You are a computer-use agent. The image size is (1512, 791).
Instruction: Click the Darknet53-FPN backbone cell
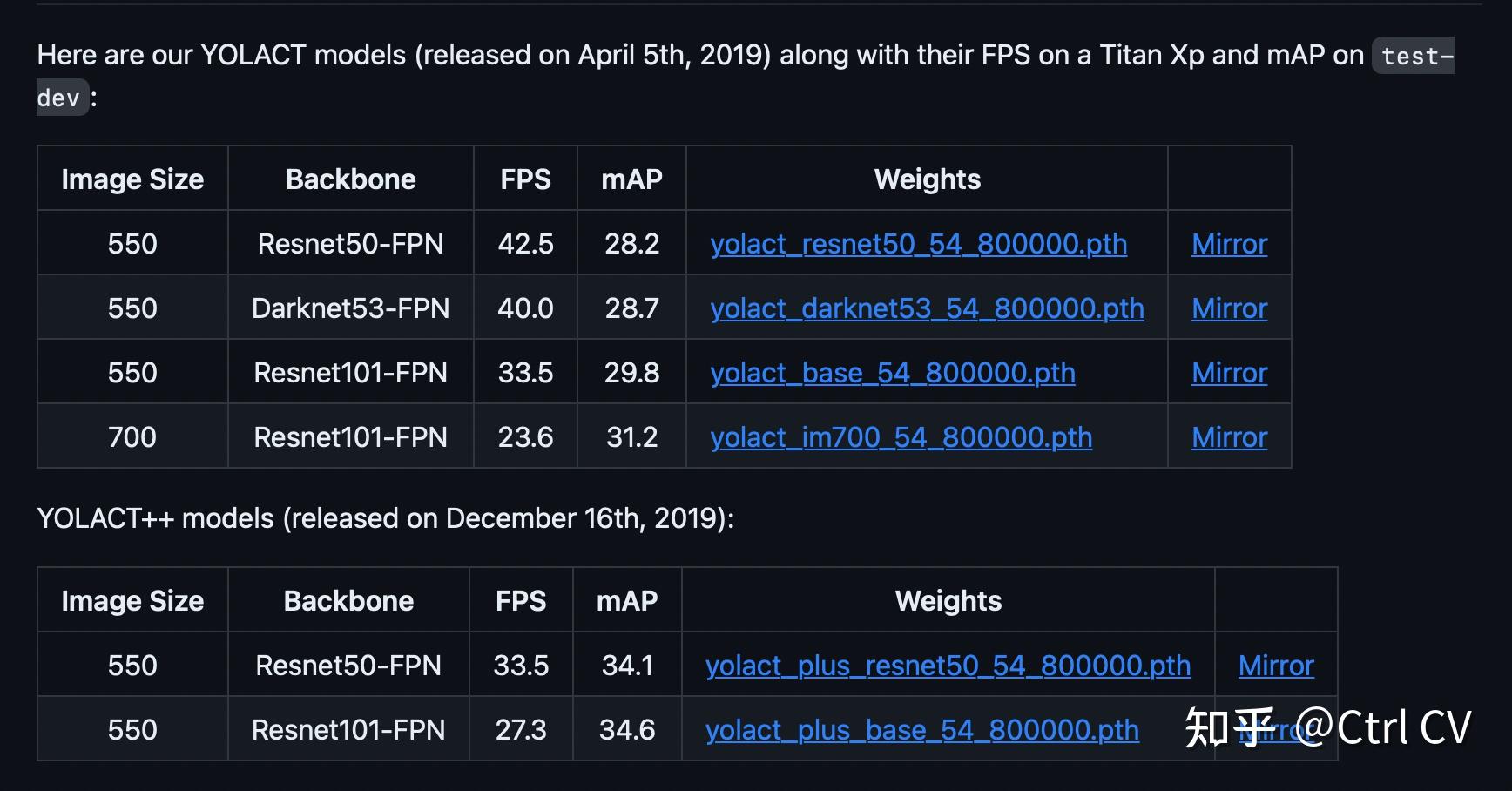[350, 308]
